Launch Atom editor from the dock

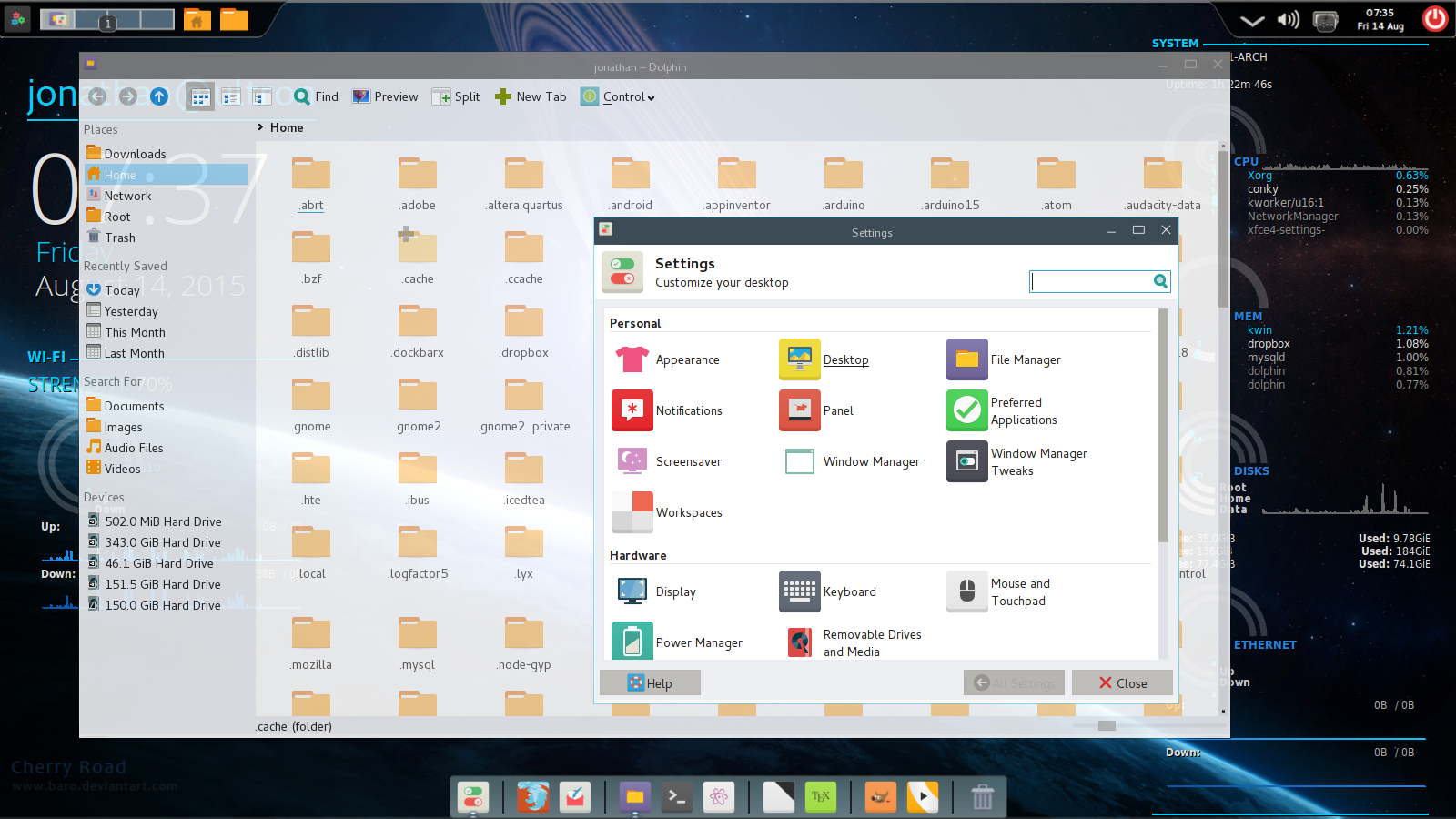tap(719, 797)
